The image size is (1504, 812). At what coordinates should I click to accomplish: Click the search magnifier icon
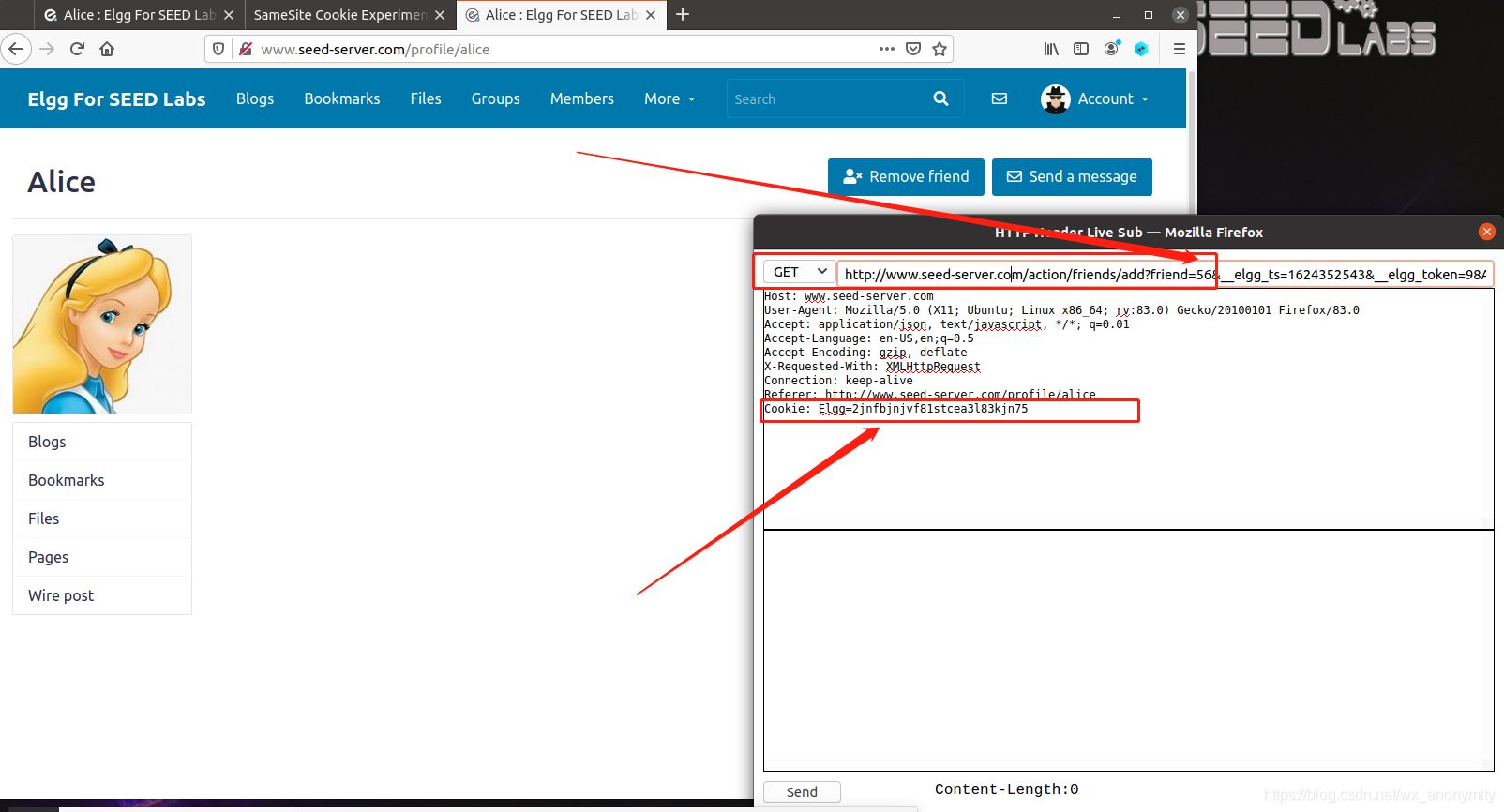(x=940, y=98)
